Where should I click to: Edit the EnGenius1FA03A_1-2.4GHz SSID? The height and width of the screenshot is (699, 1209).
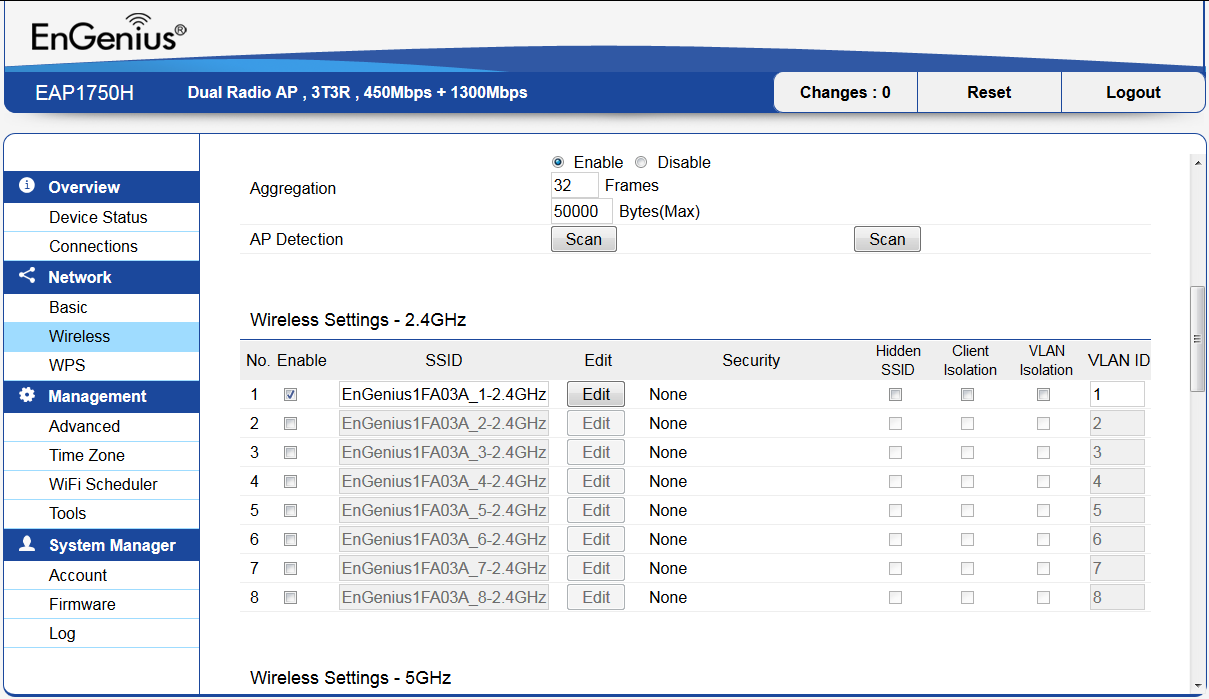point(596,394)
